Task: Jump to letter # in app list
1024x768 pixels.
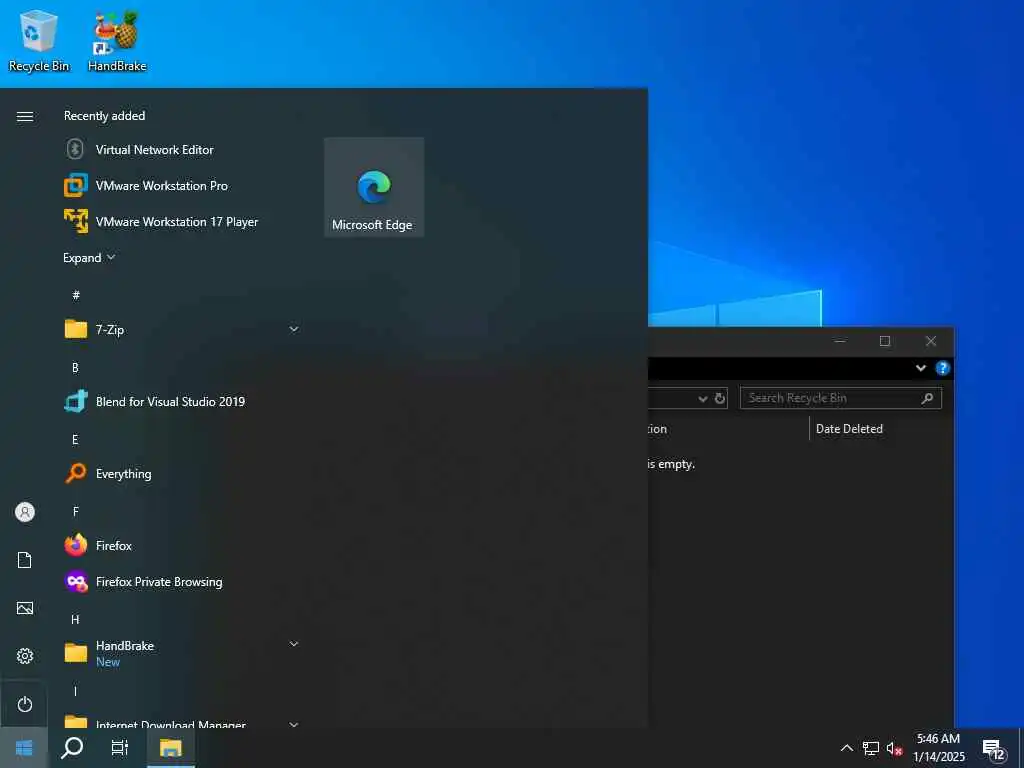Action: (76, 295)
